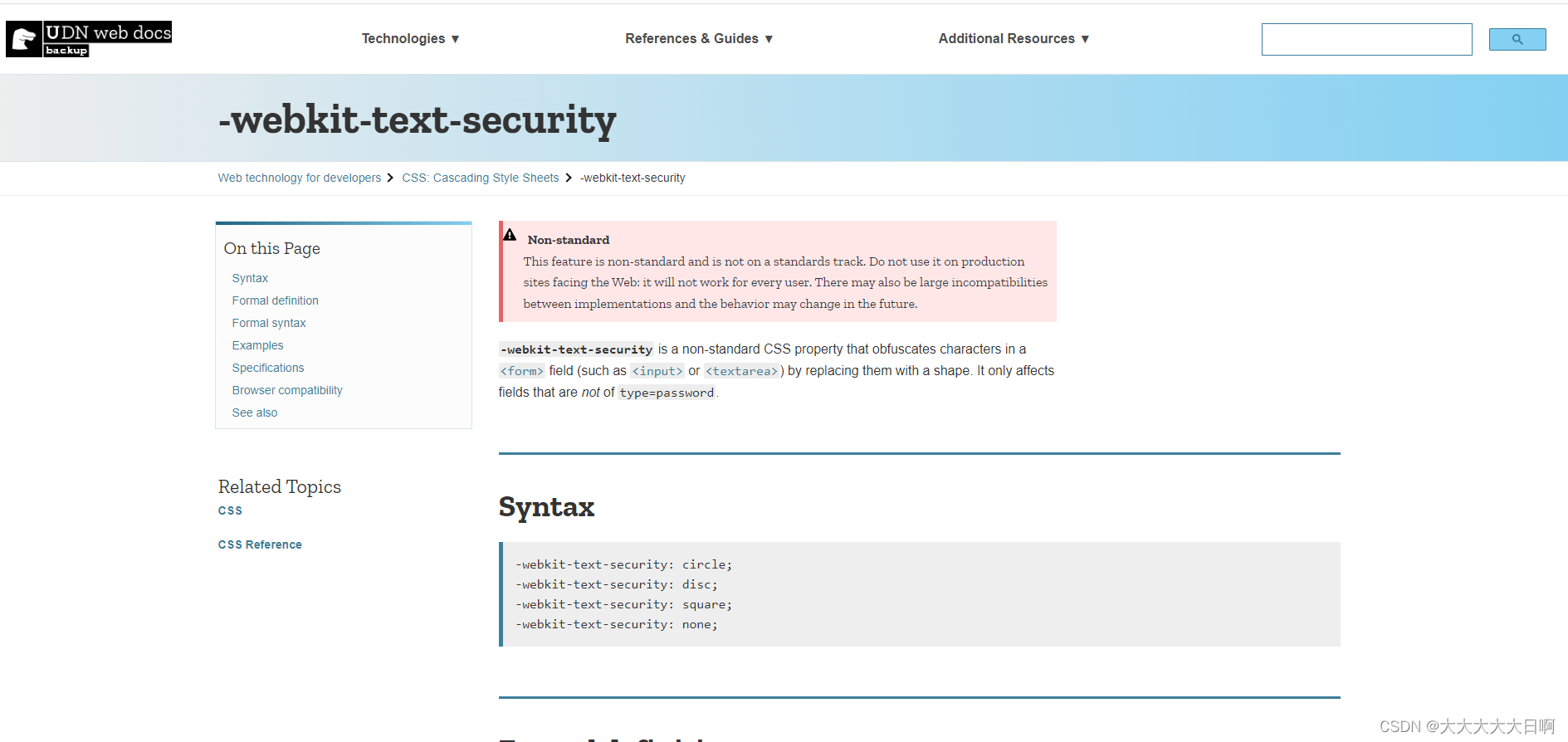Click the 'On this Page' heading
Image resolution: width=1568 pixels, height=742 pixels.
click(271, 248)
